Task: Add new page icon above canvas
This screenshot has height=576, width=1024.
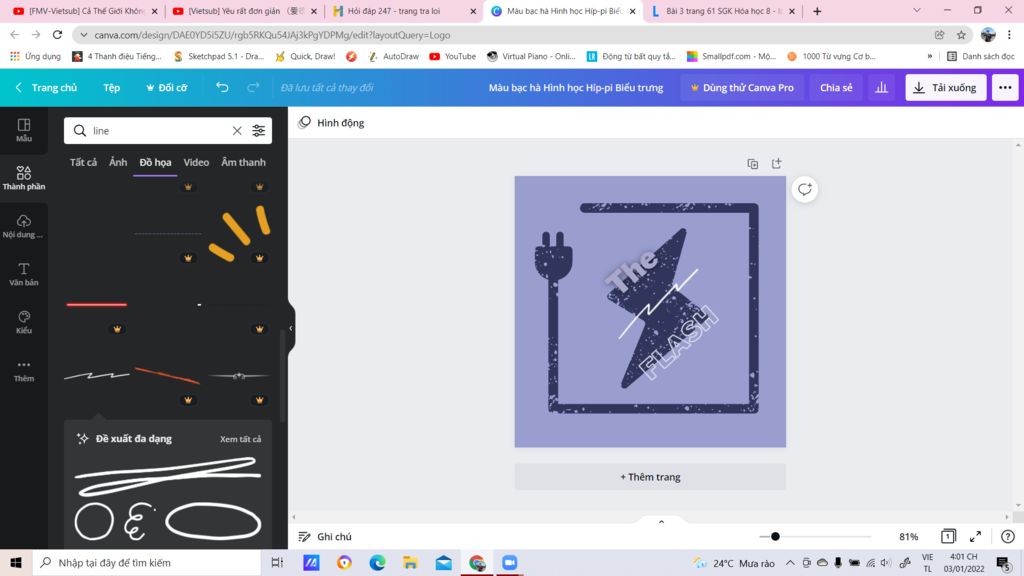Action: (x=776, y=163)
